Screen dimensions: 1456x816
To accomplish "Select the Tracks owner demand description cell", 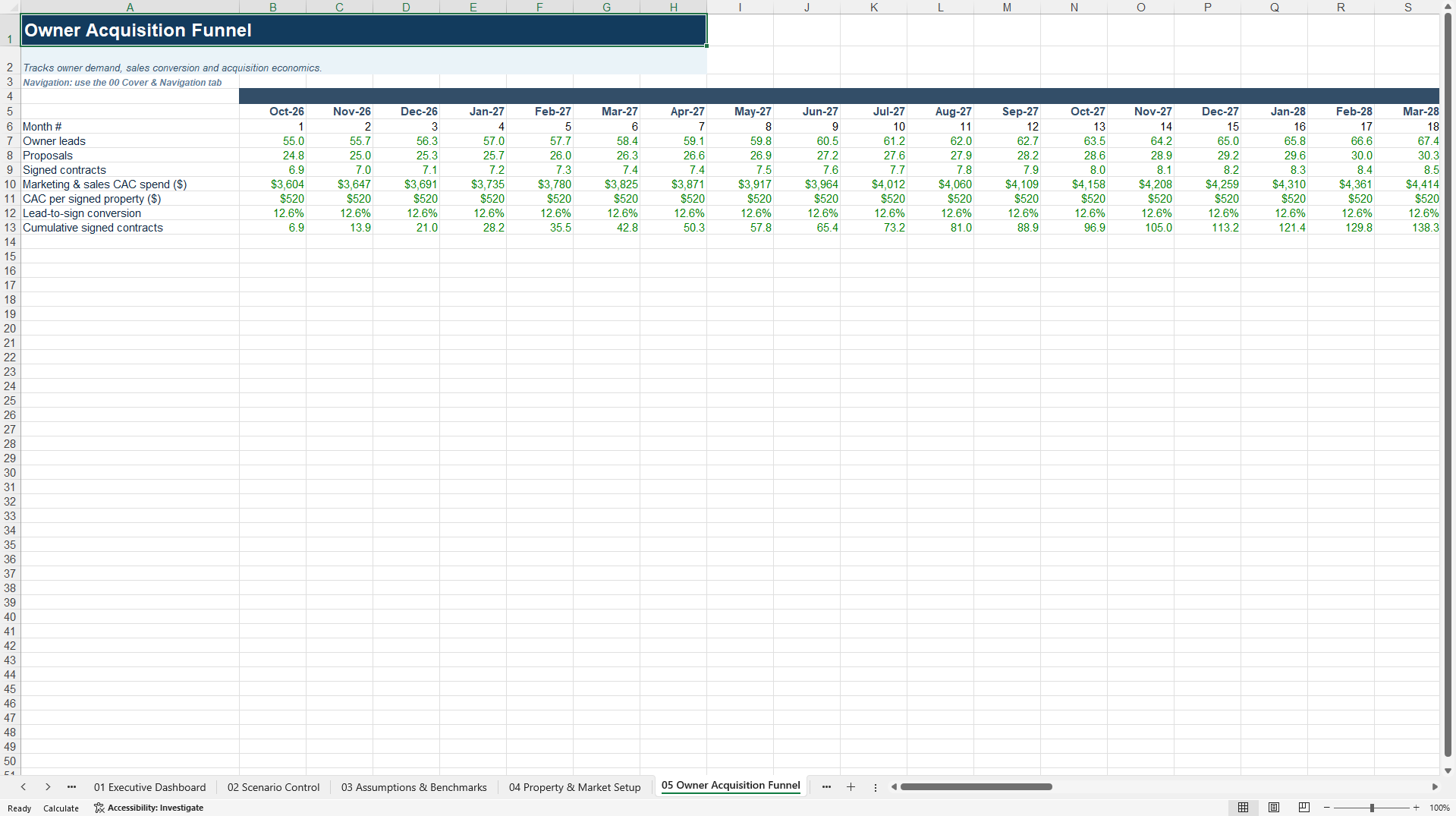I will 363,61.
